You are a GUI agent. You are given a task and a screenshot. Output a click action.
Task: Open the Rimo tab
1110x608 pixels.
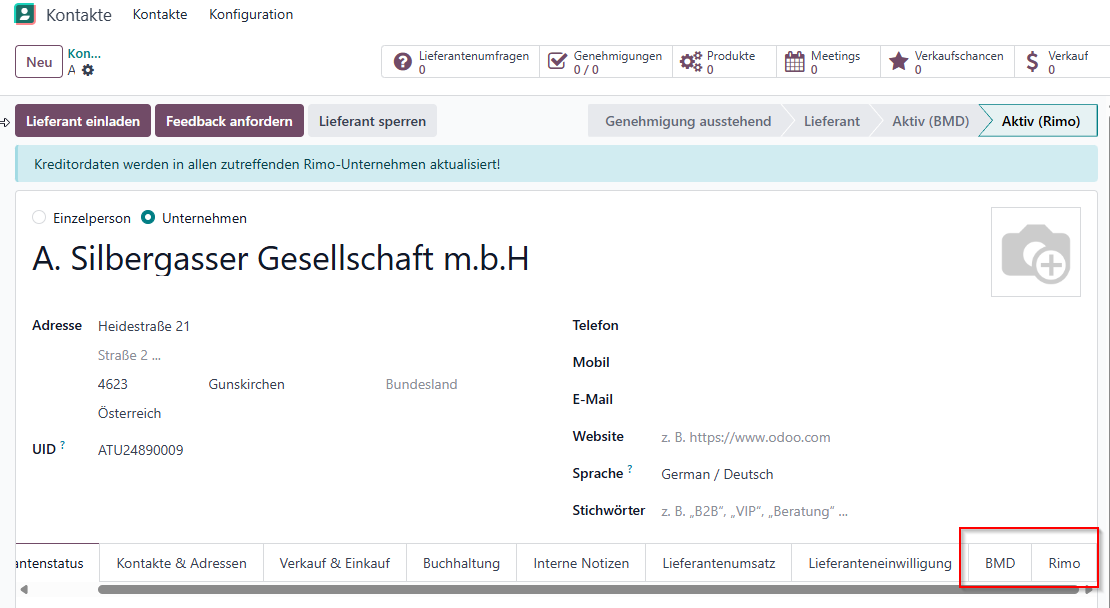pyautogui.click(x=1064, y=563)
